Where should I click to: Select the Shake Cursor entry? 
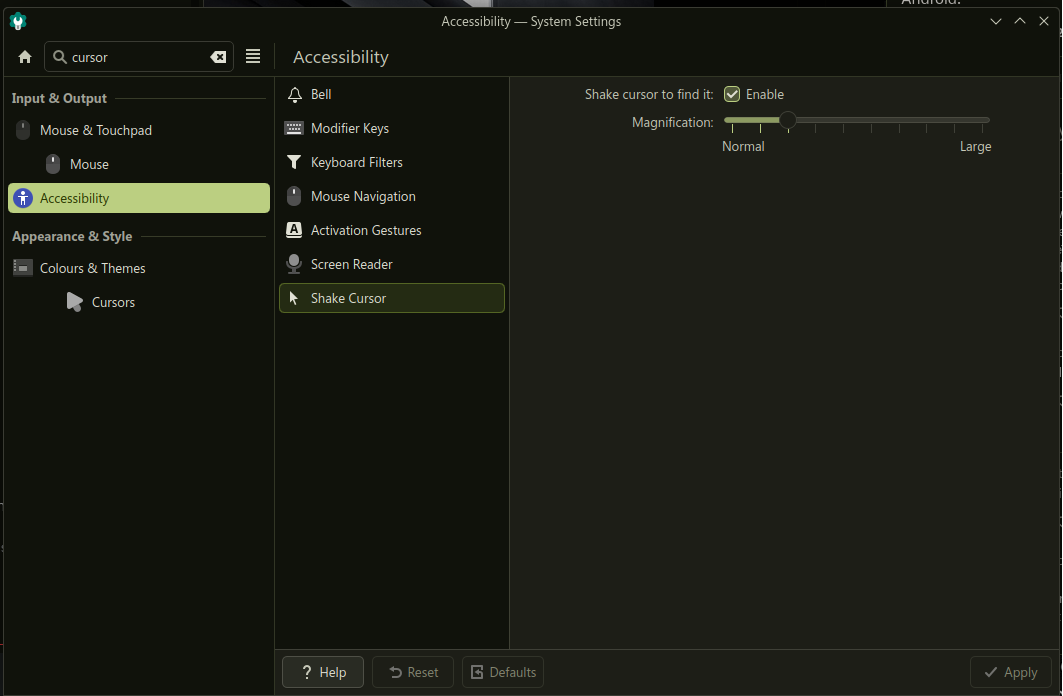[x=392, y=298]
